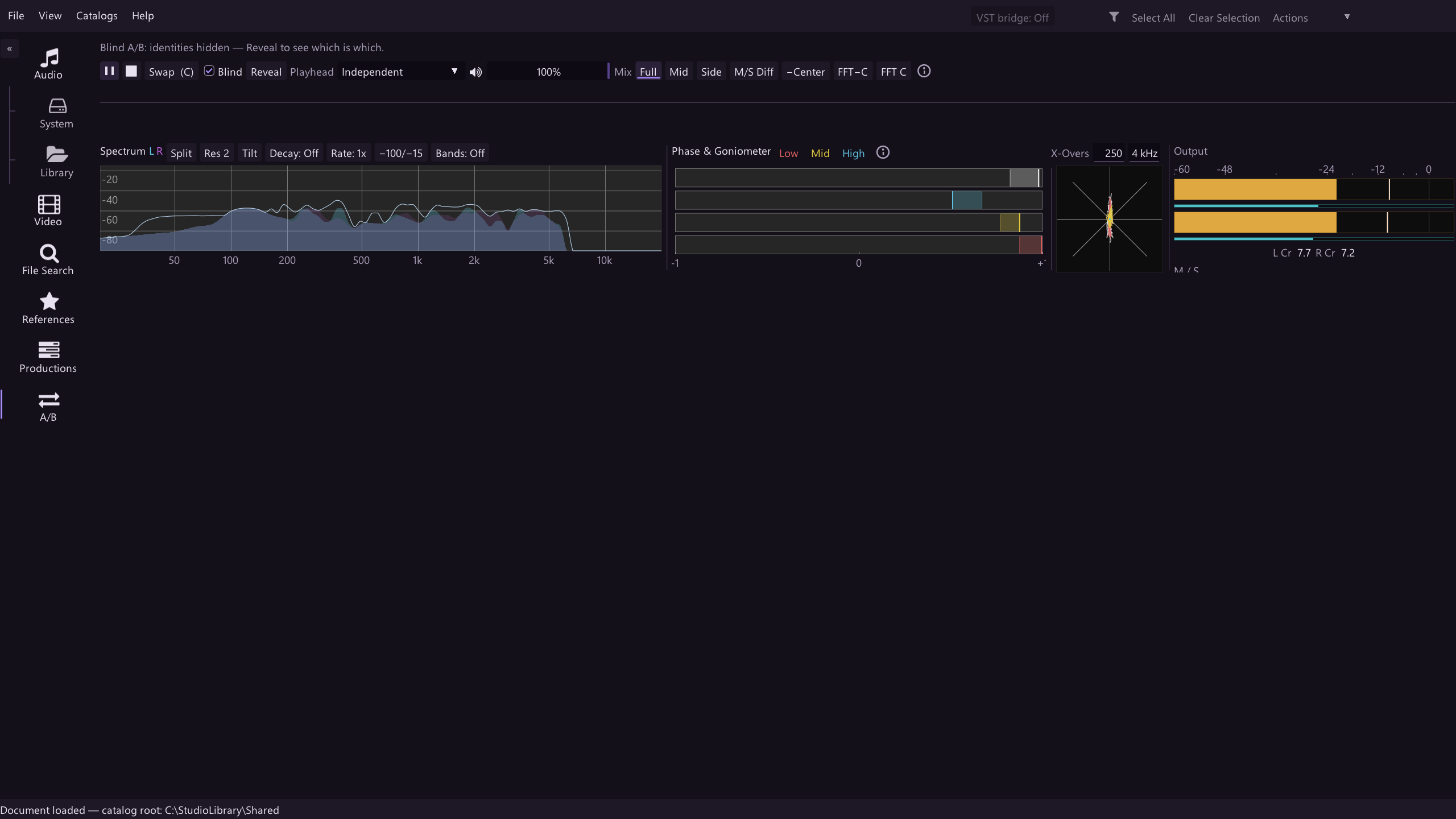This screenshot has height=819, width=1456.
Task: Select the A/B compare section
Action: [x=48, y=407]
